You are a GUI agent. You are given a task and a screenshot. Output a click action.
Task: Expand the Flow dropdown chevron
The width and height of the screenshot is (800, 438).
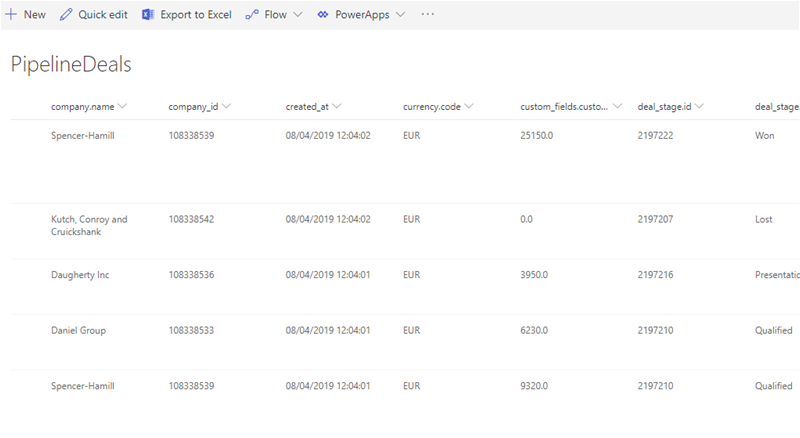298,15
